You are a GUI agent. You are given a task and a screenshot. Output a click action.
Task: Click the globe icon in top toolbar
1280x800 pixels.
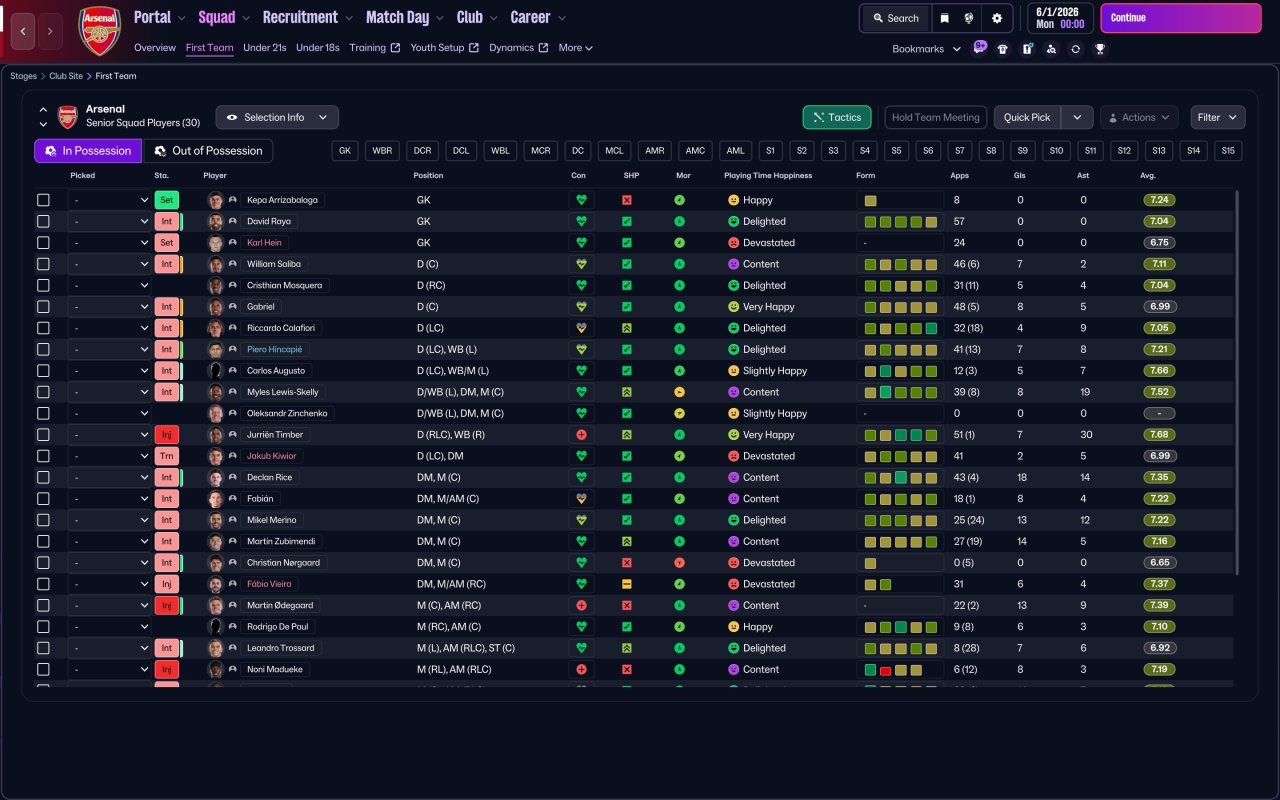(969, 18)
